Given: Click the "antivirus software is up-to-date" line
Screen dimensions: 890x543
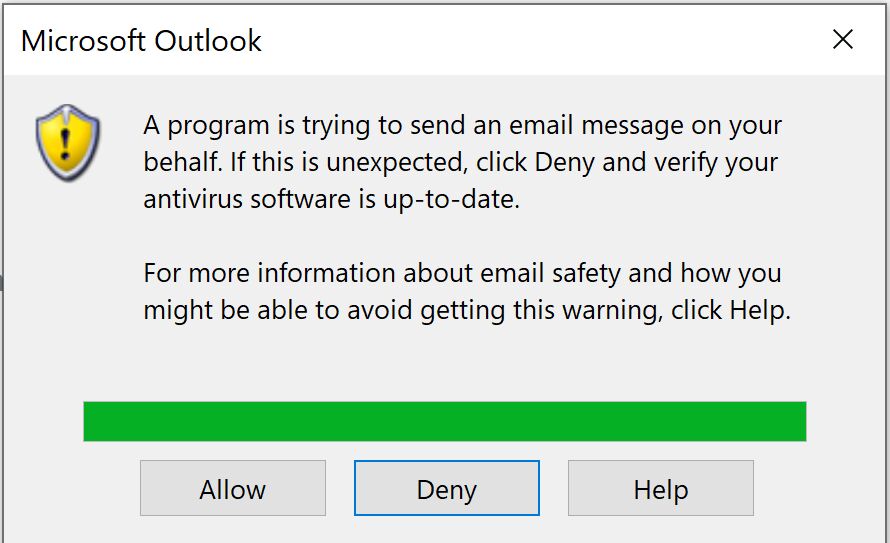Looking at the screenshot, I should coord(331,200).
